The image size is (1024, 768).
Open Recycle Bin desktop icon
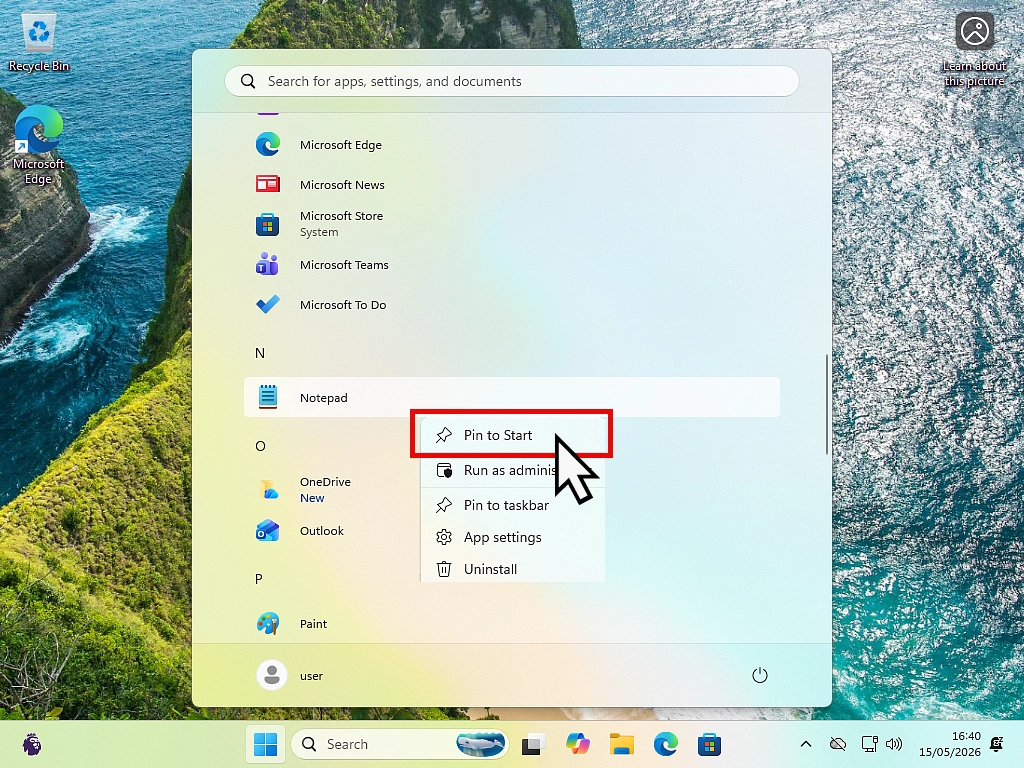(x=39, y=42)
